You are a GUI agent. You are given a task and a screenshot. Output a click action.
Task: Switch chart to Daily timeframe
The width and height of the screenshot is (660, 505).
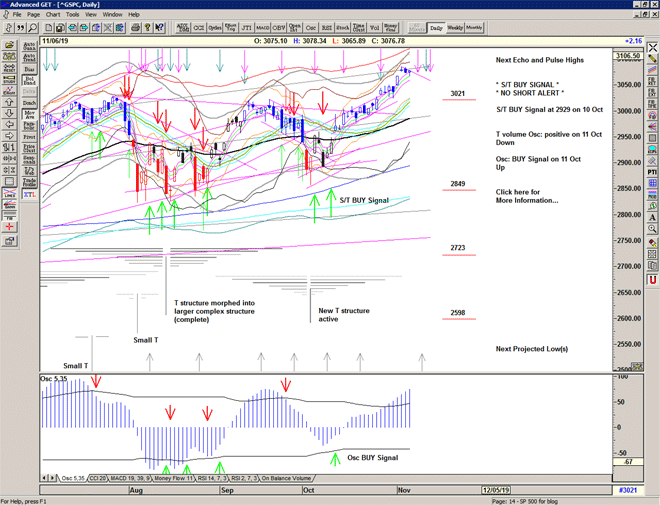pos(435,28)
